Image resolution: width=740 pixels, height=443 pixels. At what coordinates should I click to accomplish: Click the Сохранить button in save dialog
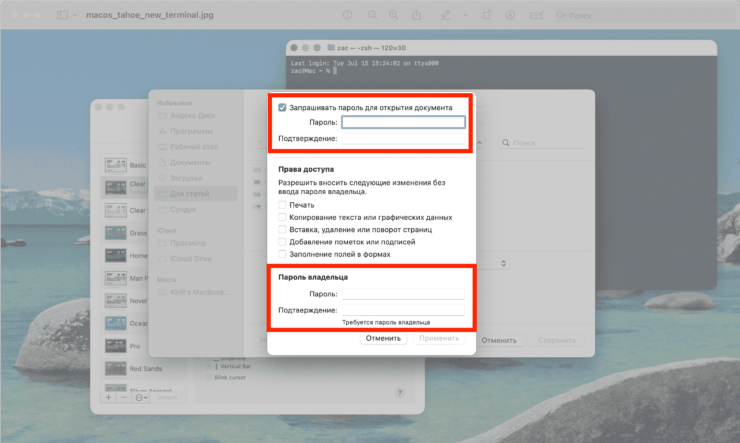tap(556, 340)
